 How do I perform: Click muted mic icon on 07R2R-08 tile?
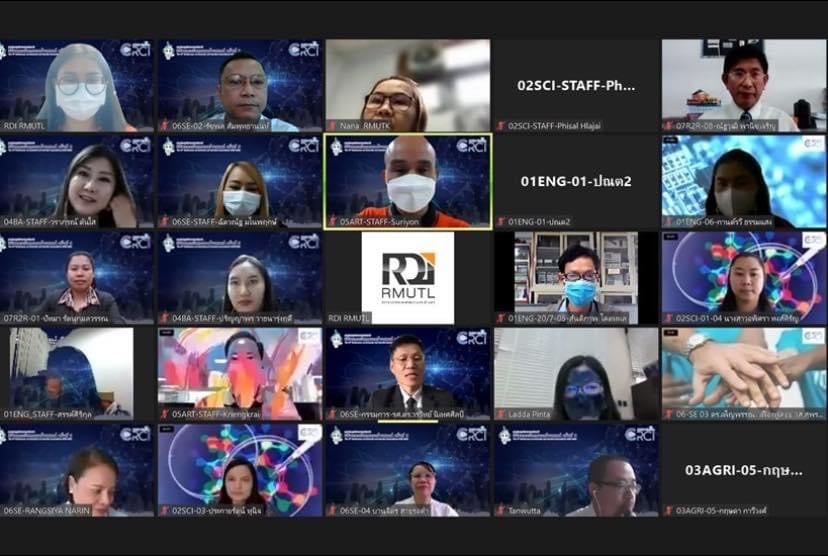point(668,126)
